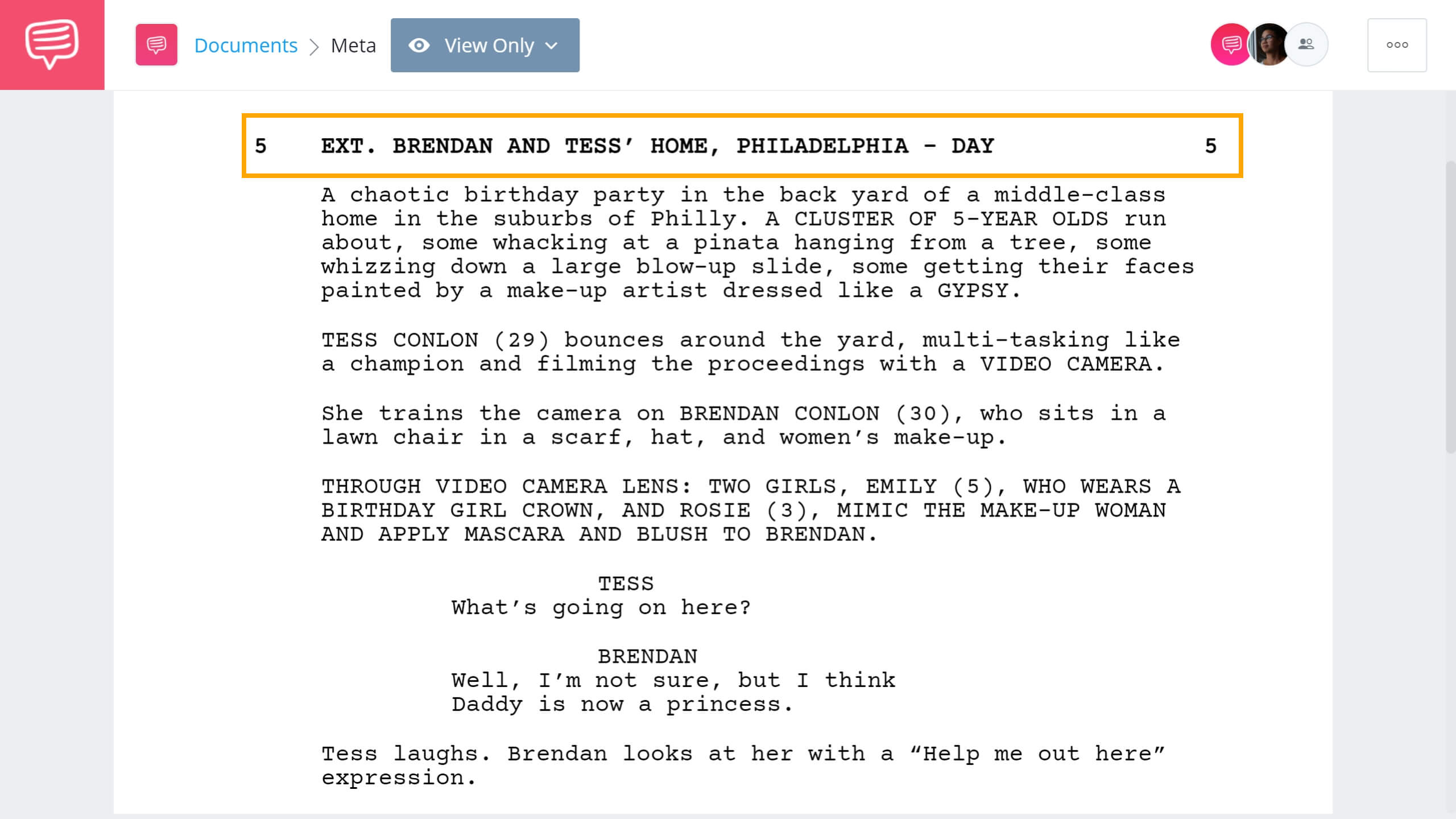Click the document feedback icon top-left
This screenshot has height=819, width=1456.
coord(156,45)
